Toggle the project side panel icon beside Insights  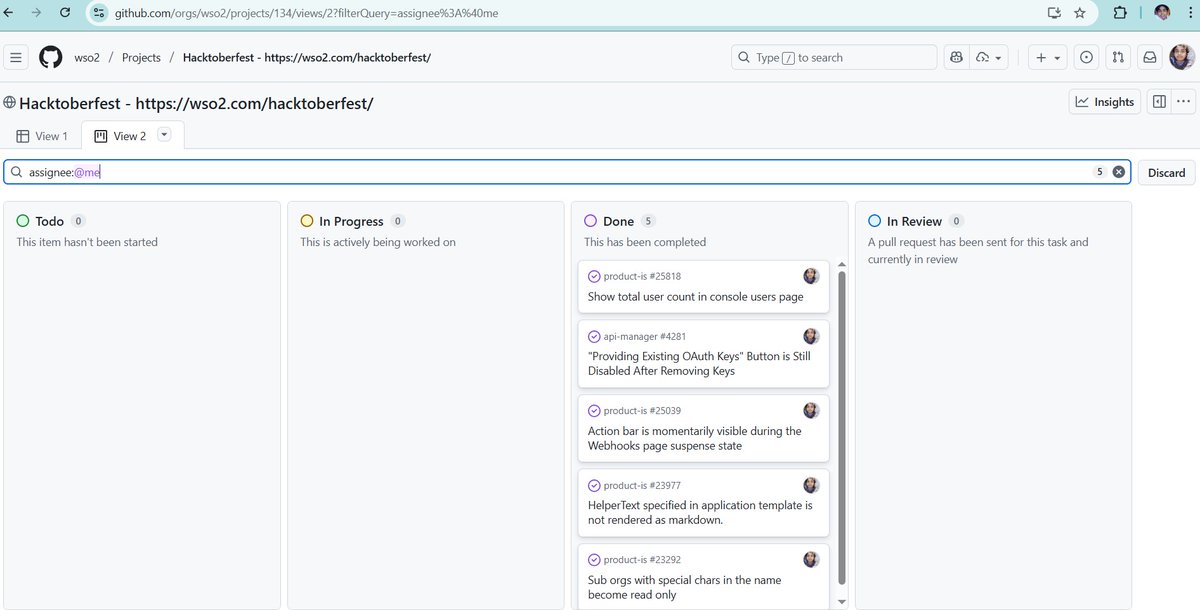pos(1159,101)
